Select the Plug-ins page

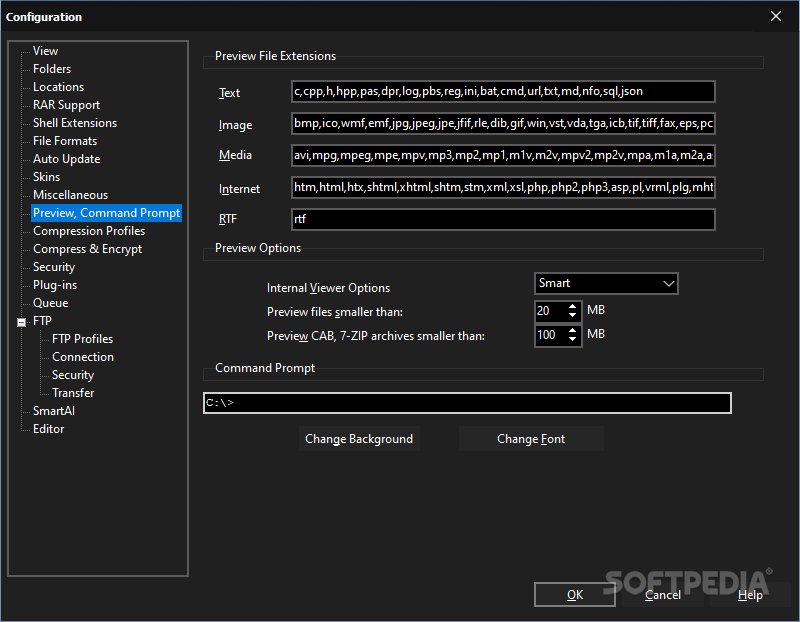click(55, 285)
